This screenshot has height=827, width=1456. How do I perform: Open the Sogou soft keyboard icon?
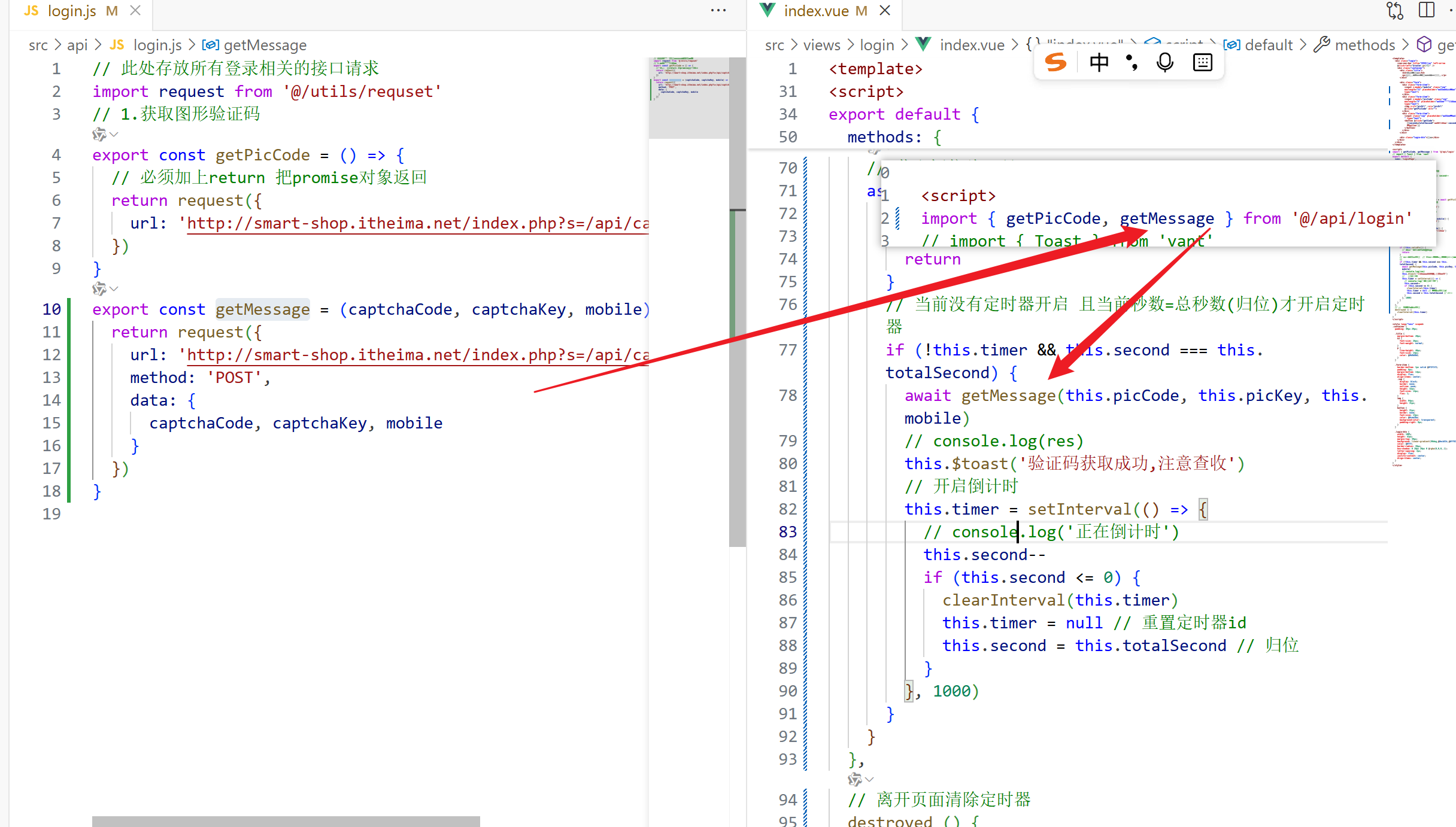[1202, 62]
